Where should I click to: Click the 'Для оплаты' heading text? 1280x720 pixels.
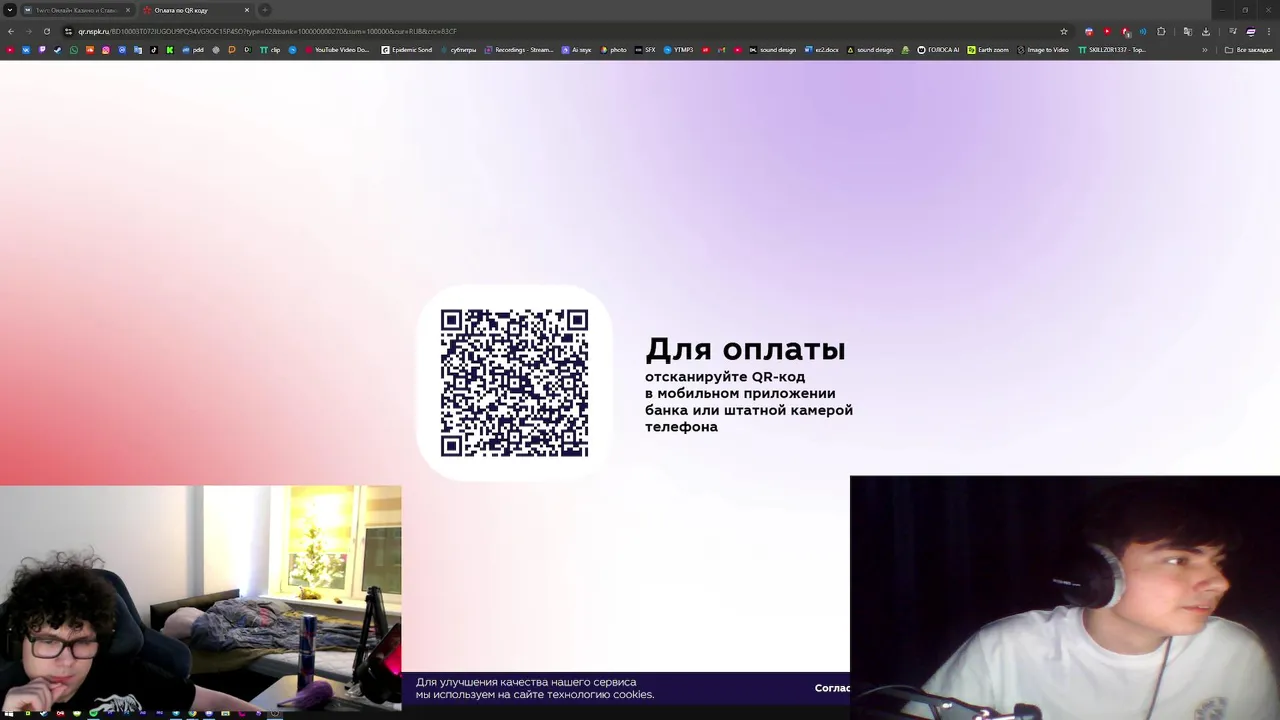coord(745,349)
